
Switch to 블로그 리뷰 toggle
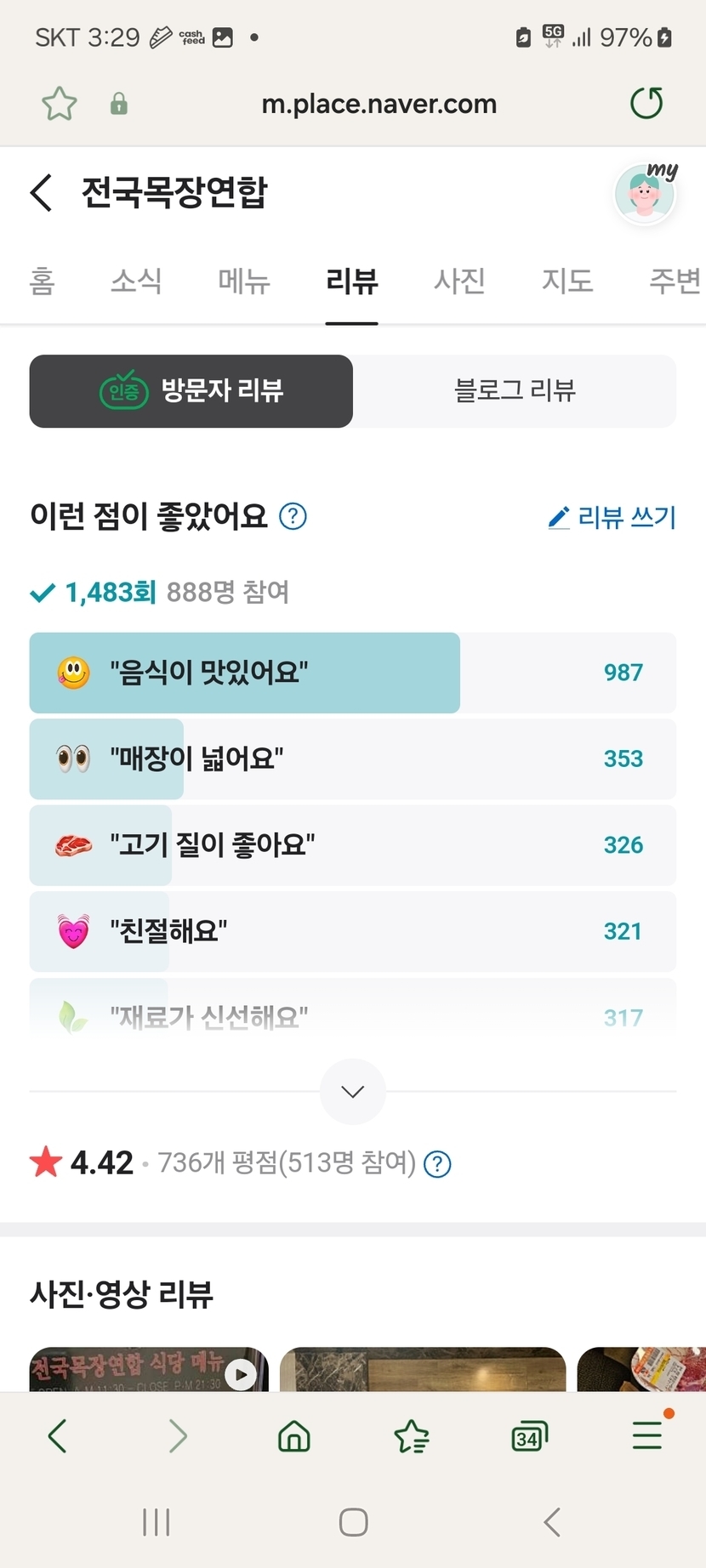tap(515, 391)
